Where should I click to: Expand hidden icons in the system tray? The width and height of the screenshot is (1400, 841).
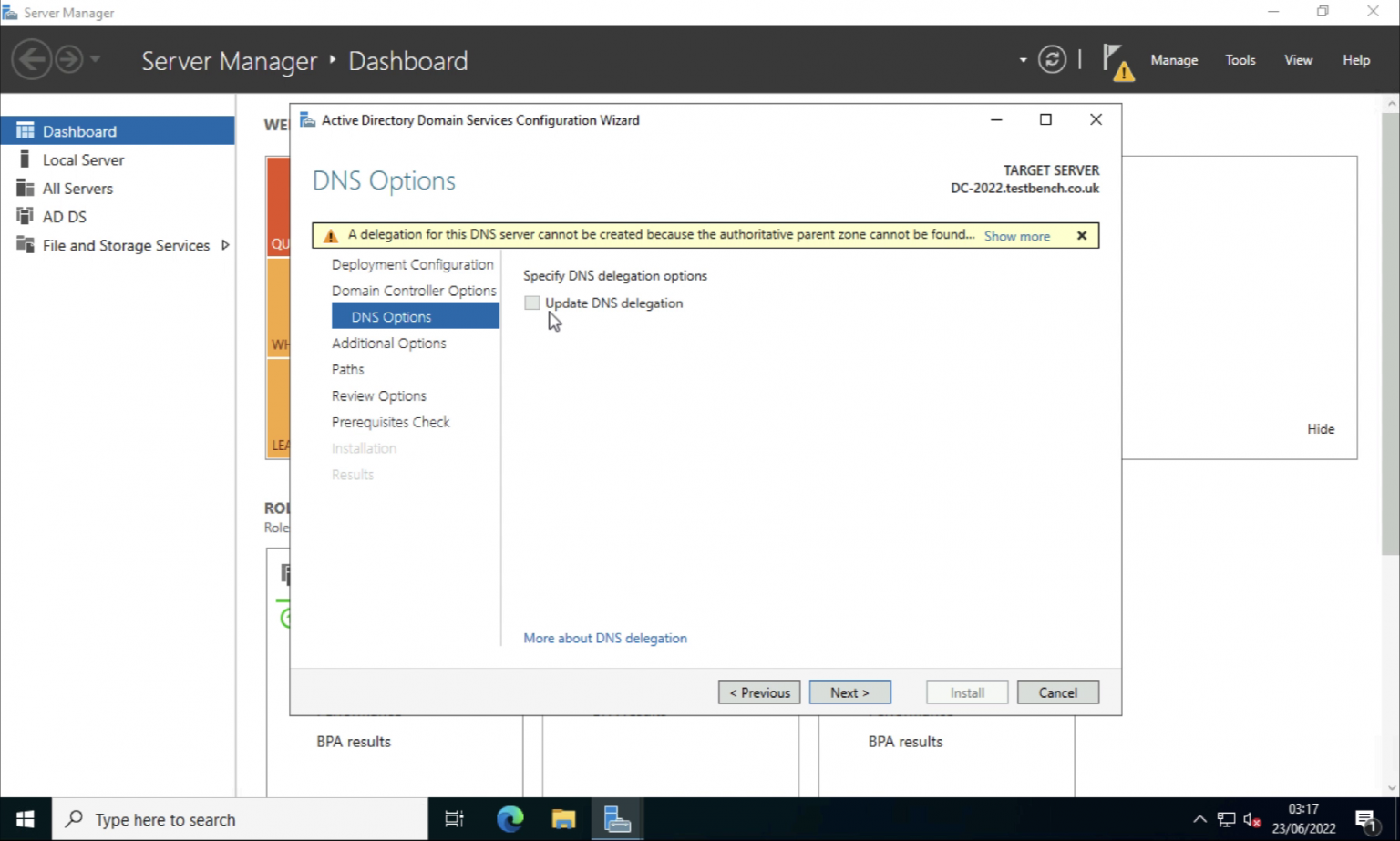1201,818
